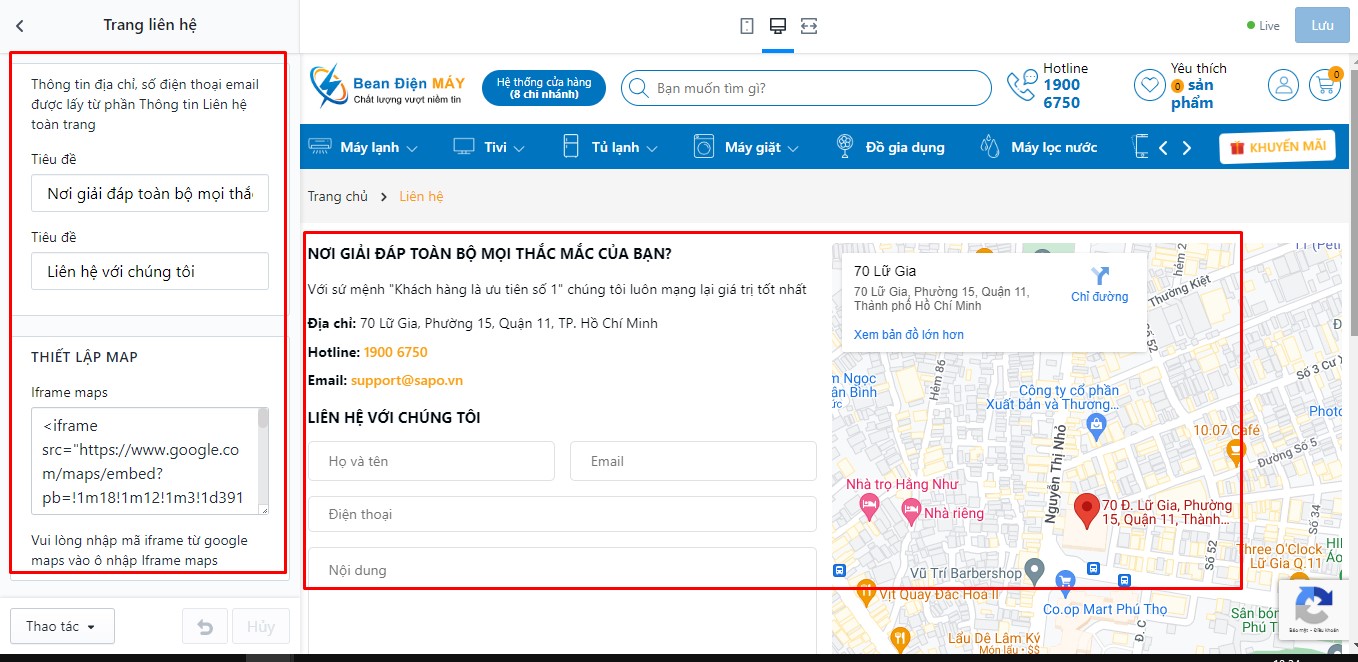Click the undo arrow button

point(205,627)
